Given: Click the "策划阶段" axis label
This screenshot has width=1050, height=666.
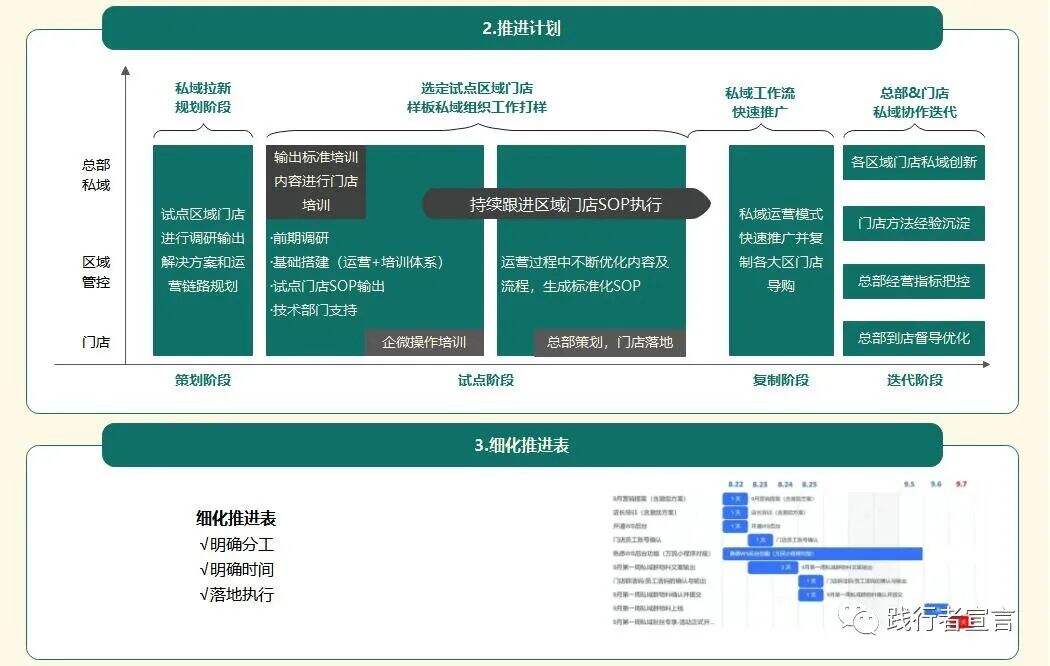Looking at the screenshot, I should tap(203, 380).
